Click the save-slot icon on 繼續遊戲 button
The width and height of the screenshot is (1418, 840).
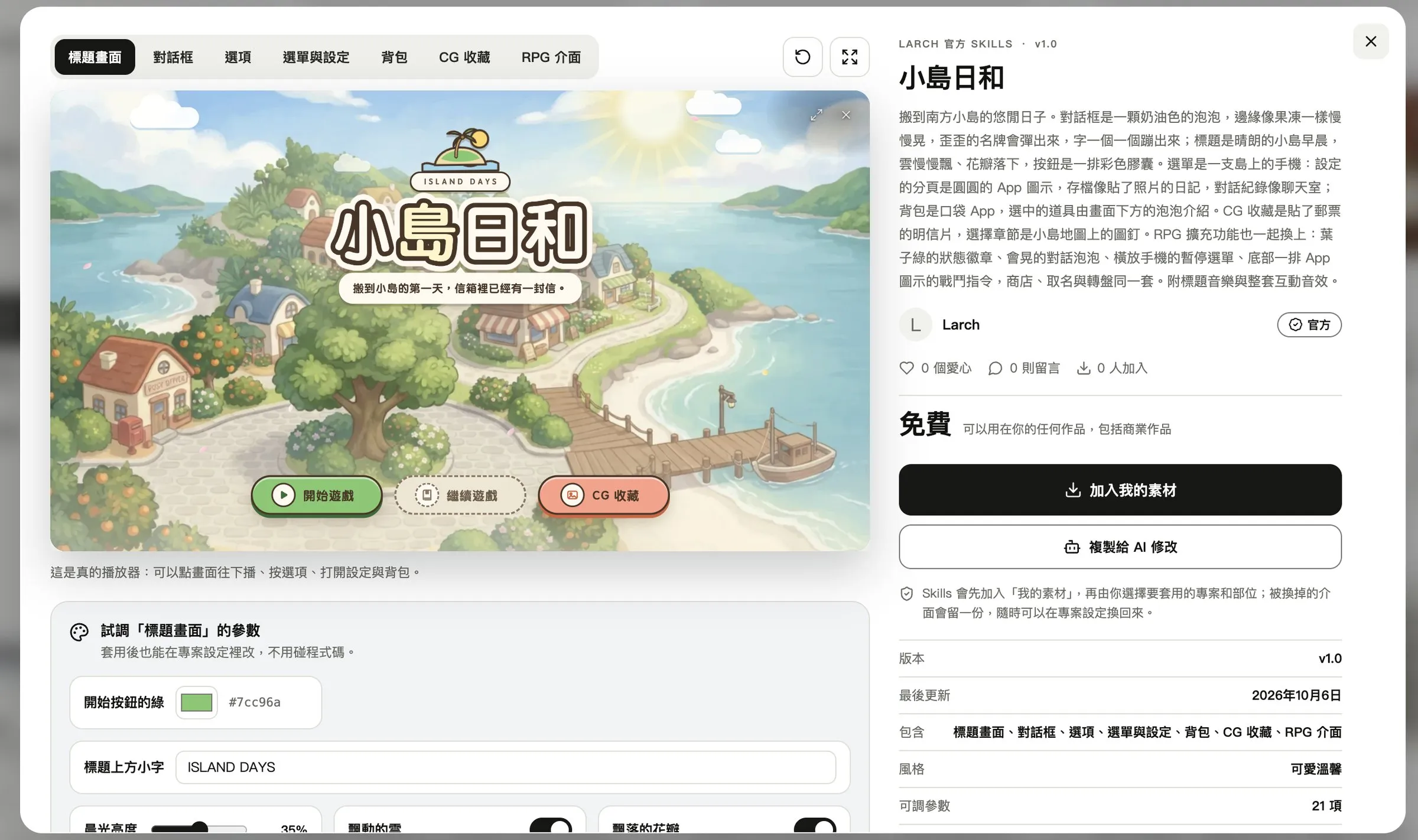[427, 495]
